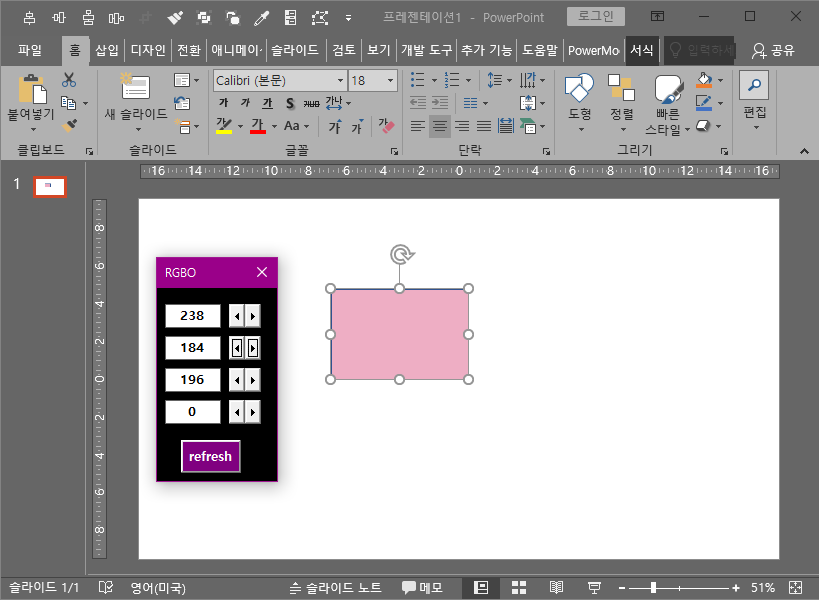This screenshot has height=601, width=819.
Task: Apply text shadow with the S icon
Action: [290, 103]
